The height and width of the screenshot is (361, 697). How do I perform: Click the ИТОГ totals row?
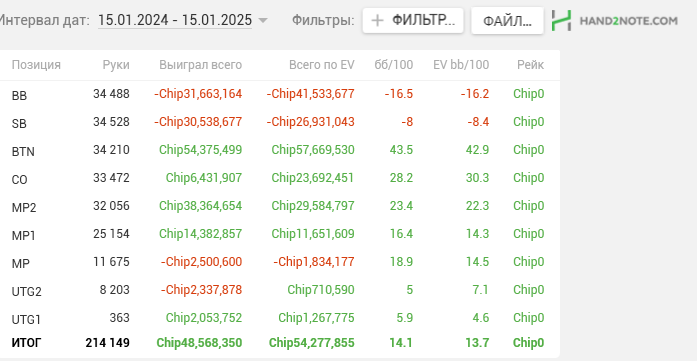278,343
